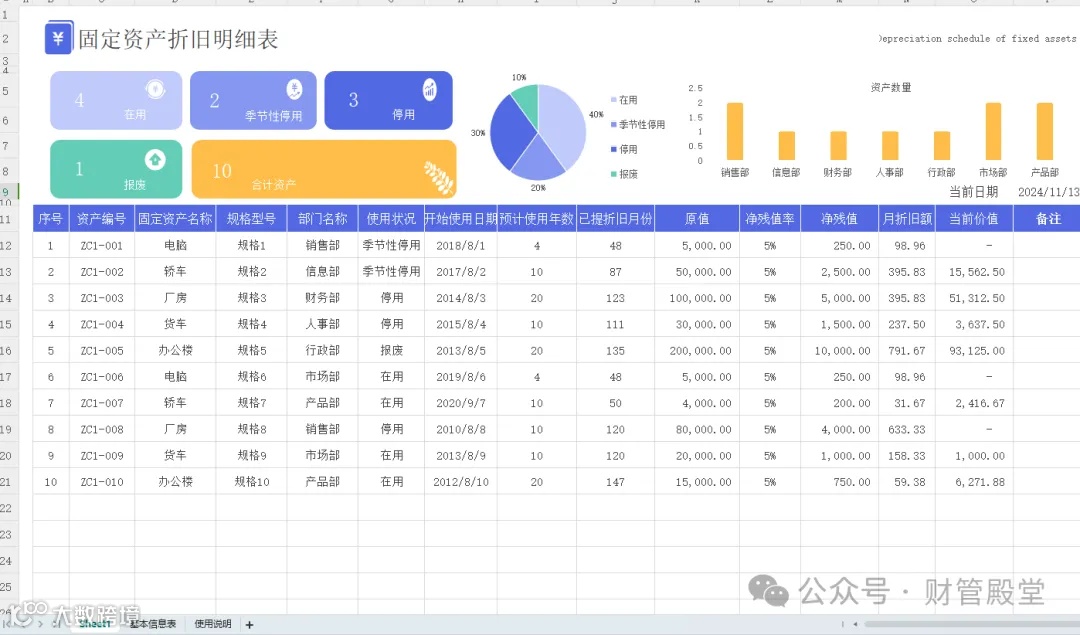1080x635 pixels.
Task: Select the 固定资产折旧明细表 title
Action: pyautogui.click(x=178, y=39)
